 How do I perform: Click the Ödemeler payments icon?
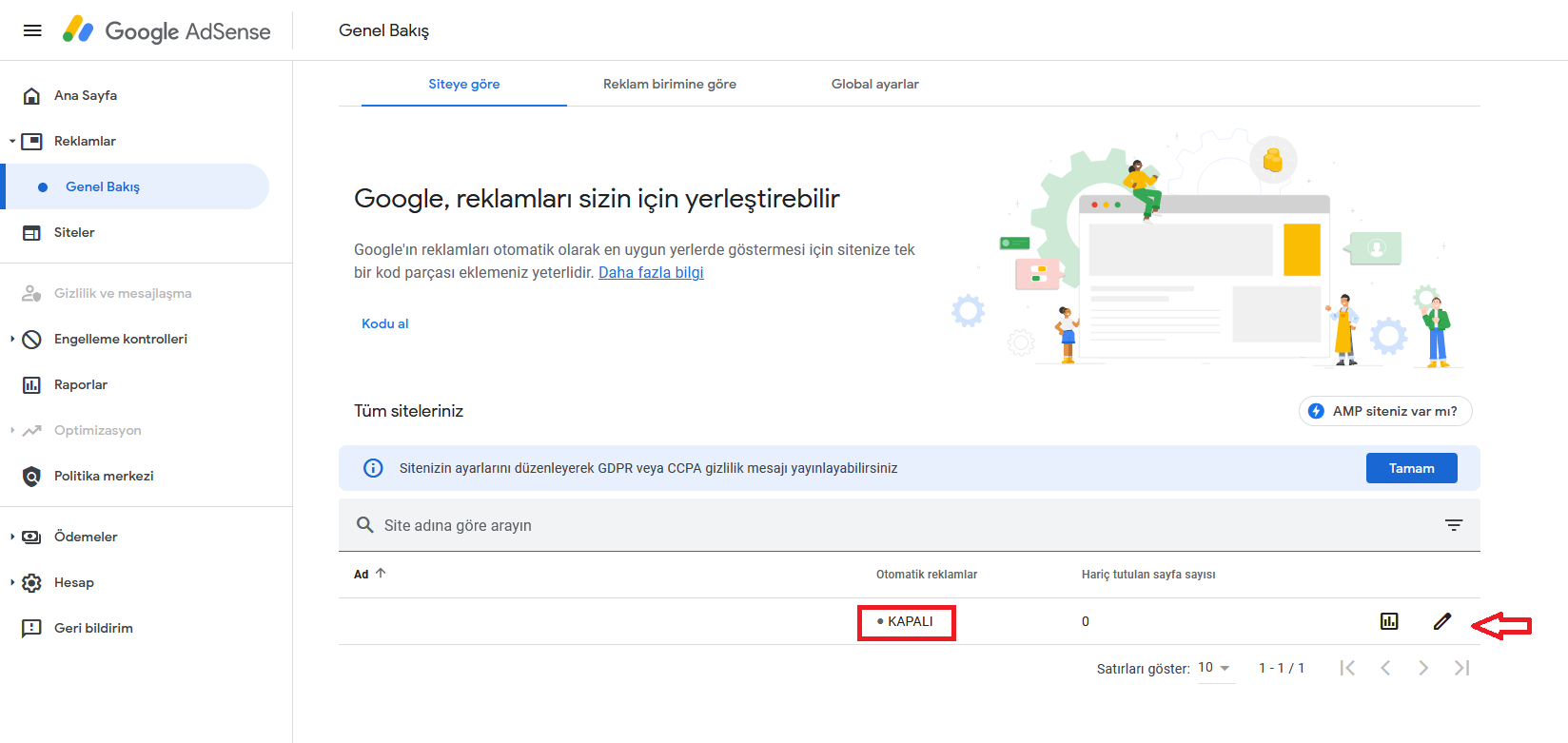(31, 537)
